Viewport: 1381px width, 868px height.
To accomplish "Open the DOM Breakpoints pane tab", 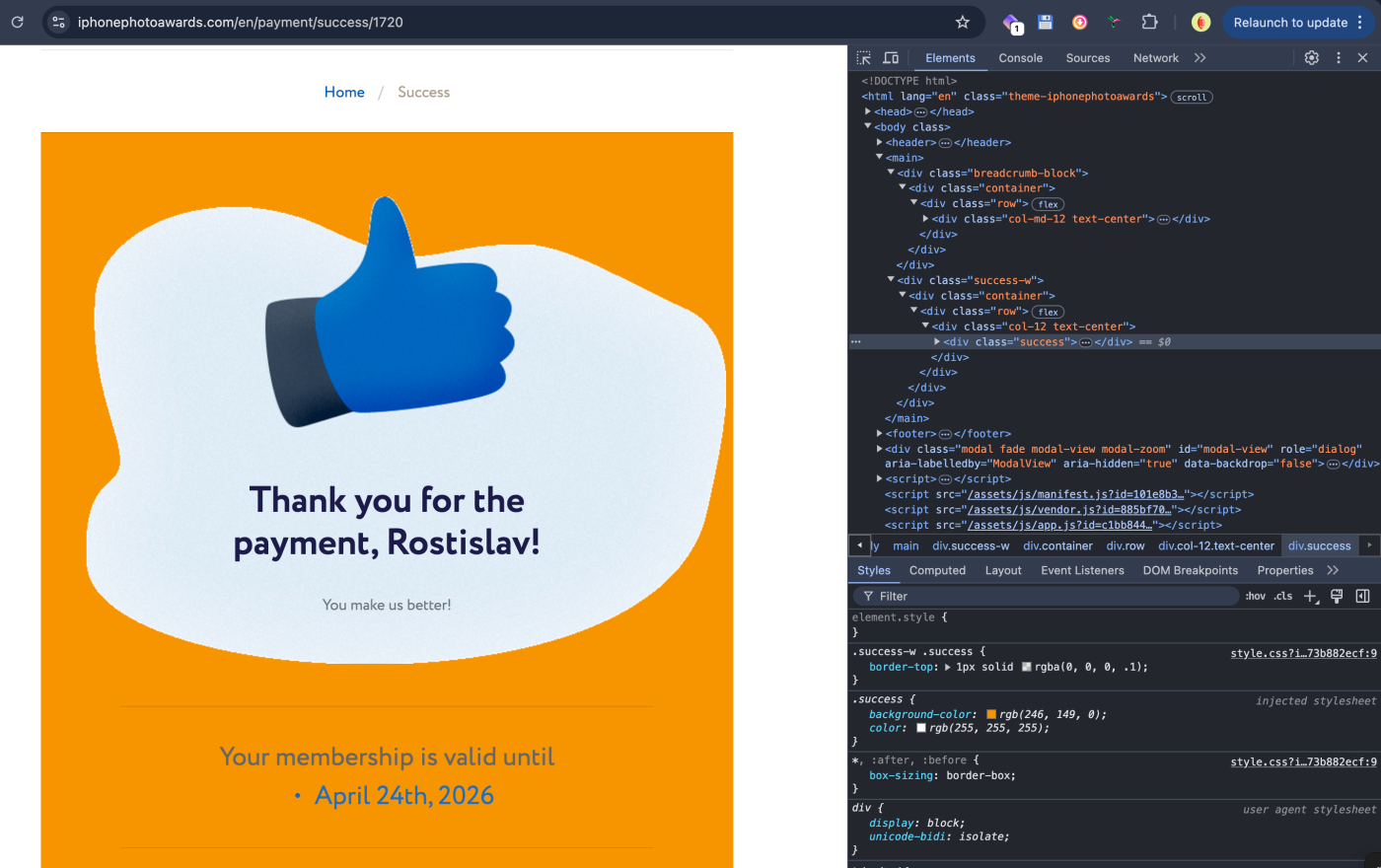I will tap(1190, 570).
